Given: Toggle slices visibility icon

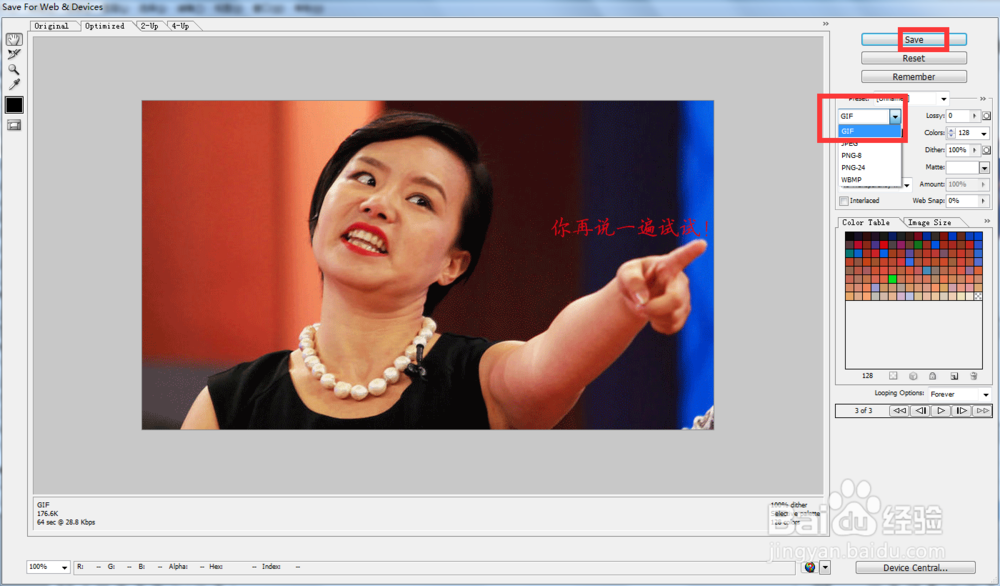Looking at the screenshot, I should [x=14, y=126].
